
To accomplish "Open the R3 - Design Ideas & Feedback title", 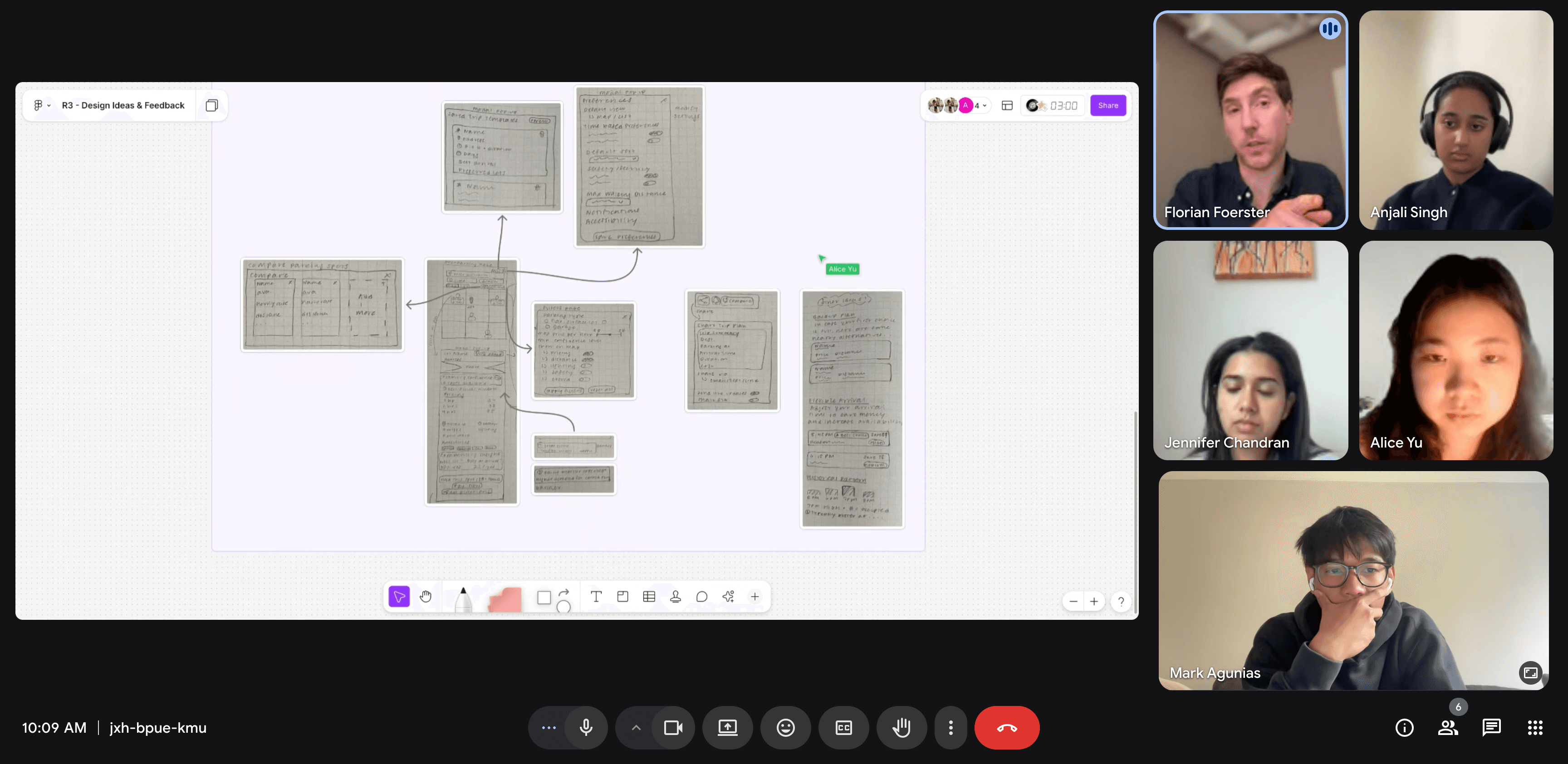I will pos(123,105).
